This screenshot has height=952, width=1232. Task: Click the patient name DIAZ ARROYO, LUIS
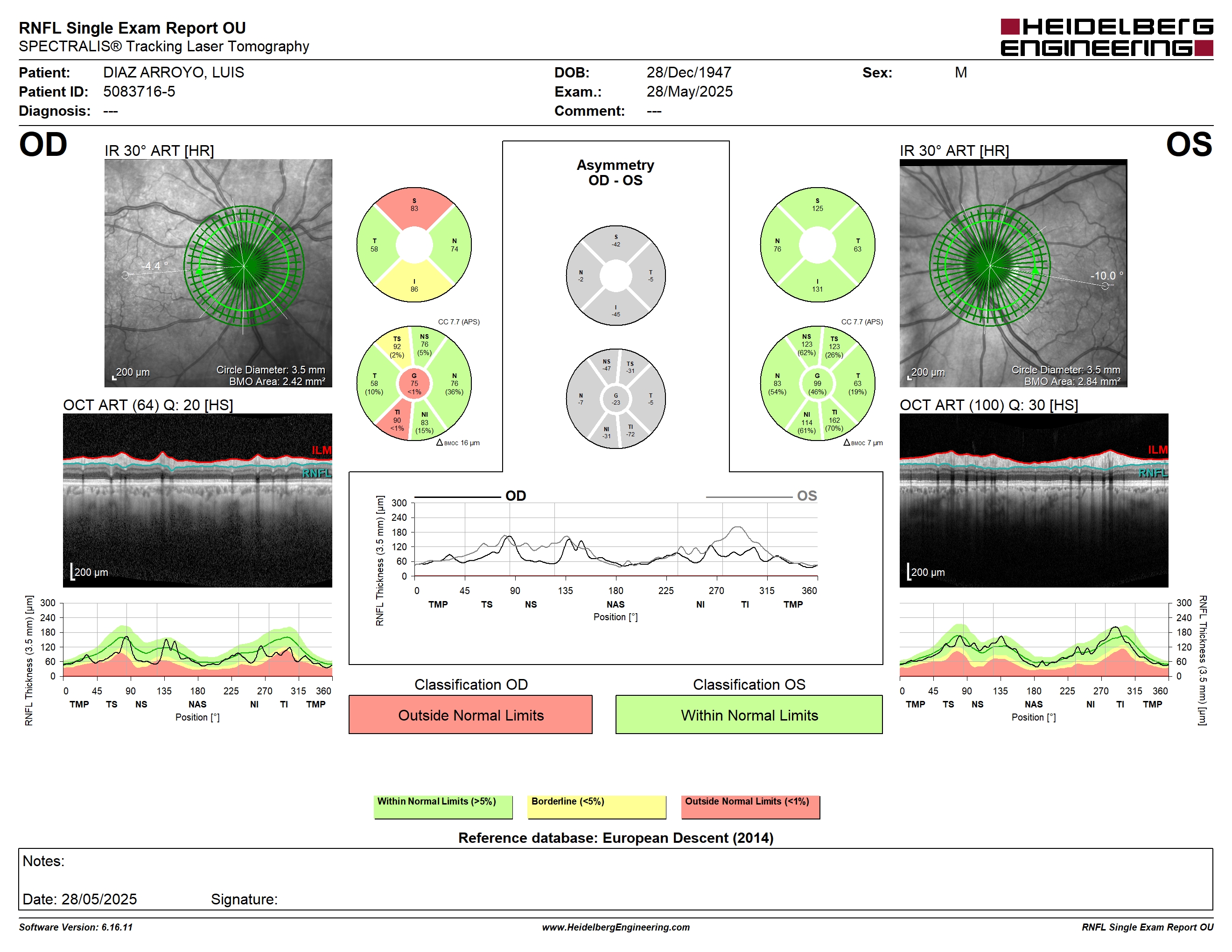pyautogui.click(x=174, y=72)
